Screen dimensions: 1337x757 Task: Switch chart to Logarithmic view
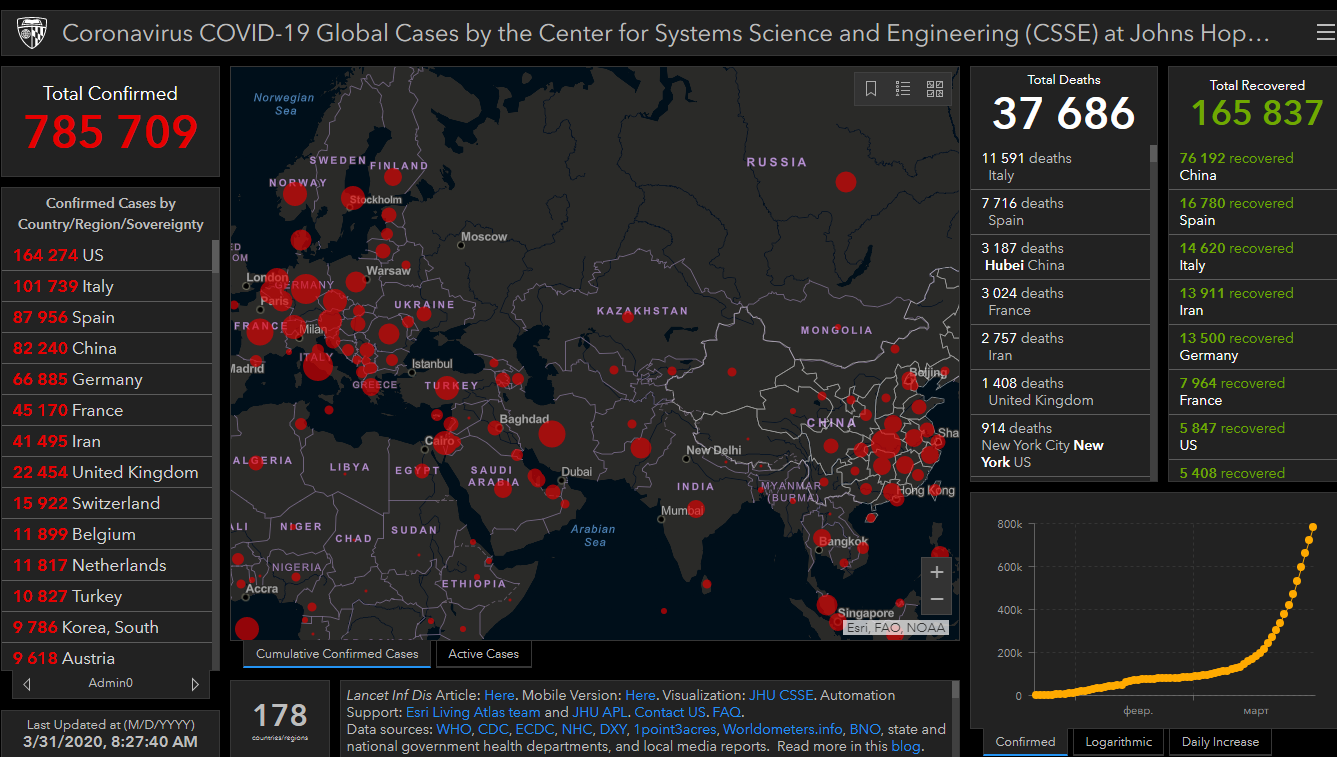point(1118,742)
